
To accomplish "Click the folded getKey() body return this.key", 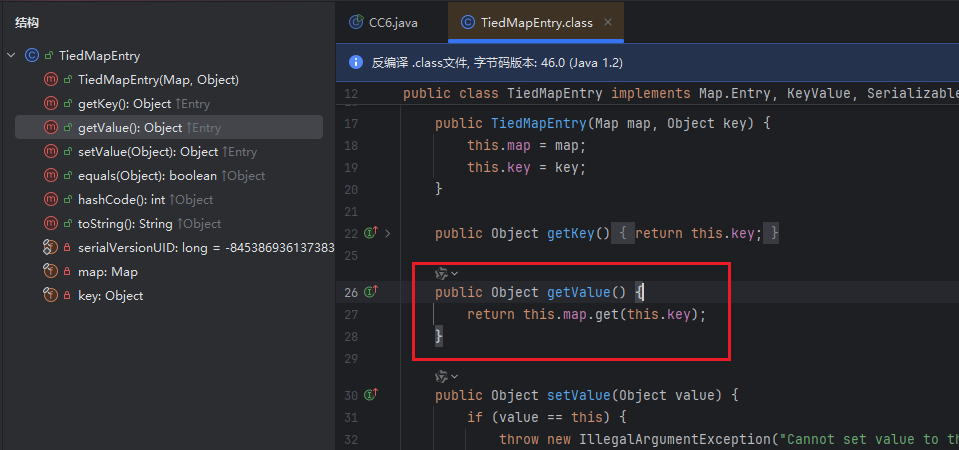I will coord(698,233).
